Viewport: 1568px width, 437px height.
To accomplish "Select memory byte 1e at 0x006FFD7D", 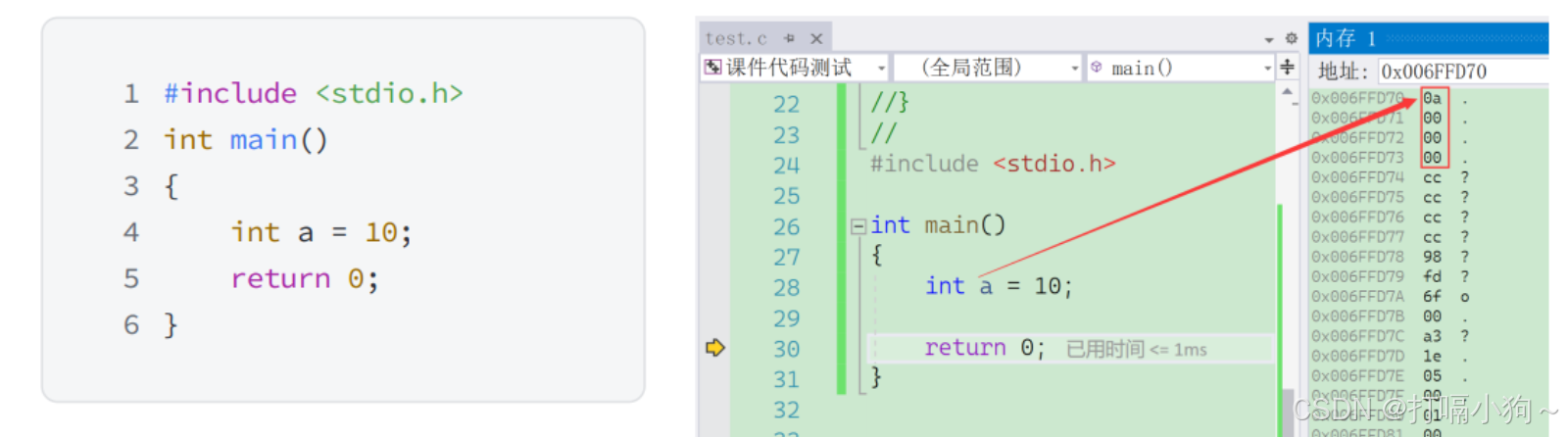I will coord(1432,356).
